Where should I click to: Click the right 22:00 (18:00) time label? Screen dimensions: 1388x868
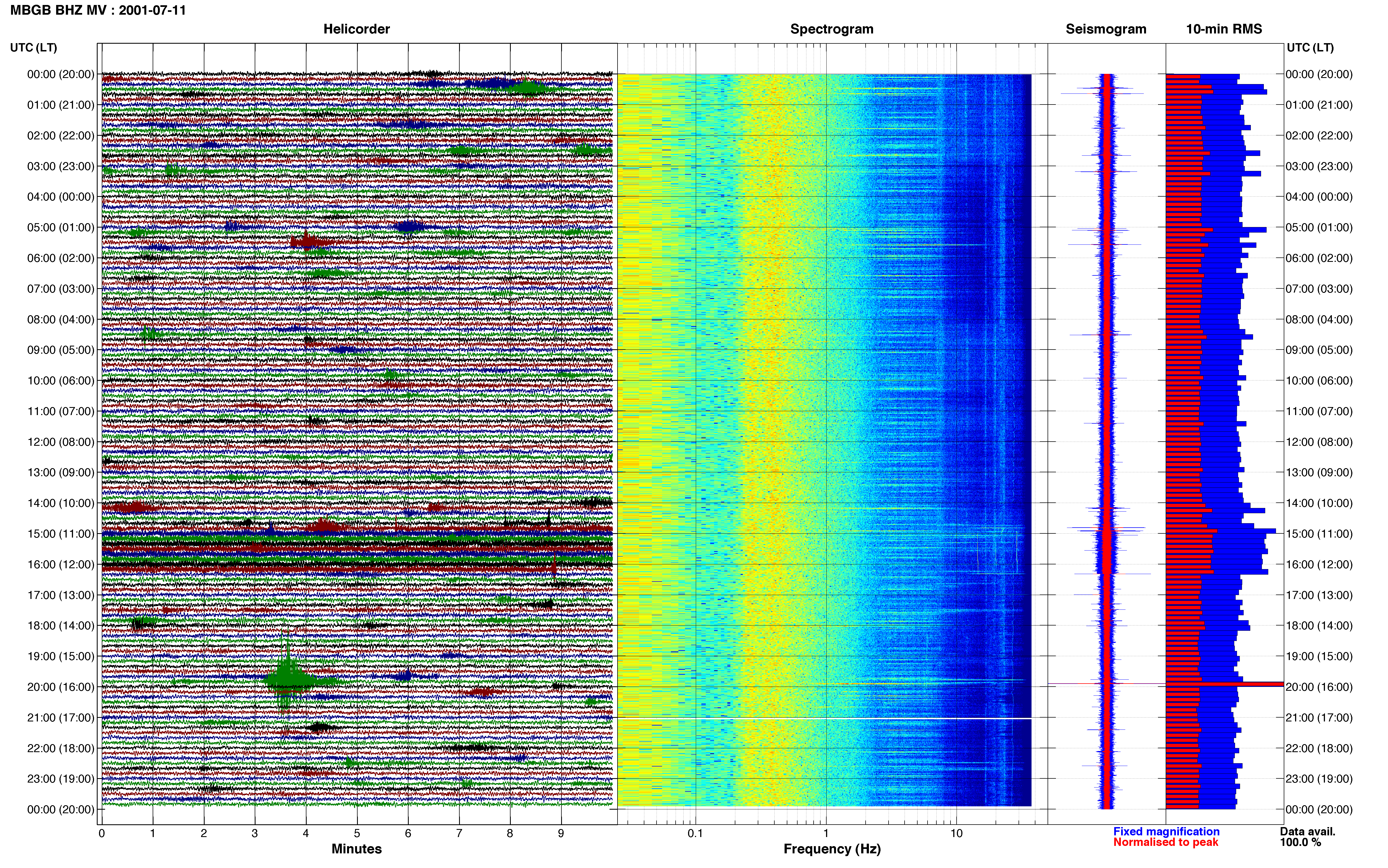tap(1319, 749)
